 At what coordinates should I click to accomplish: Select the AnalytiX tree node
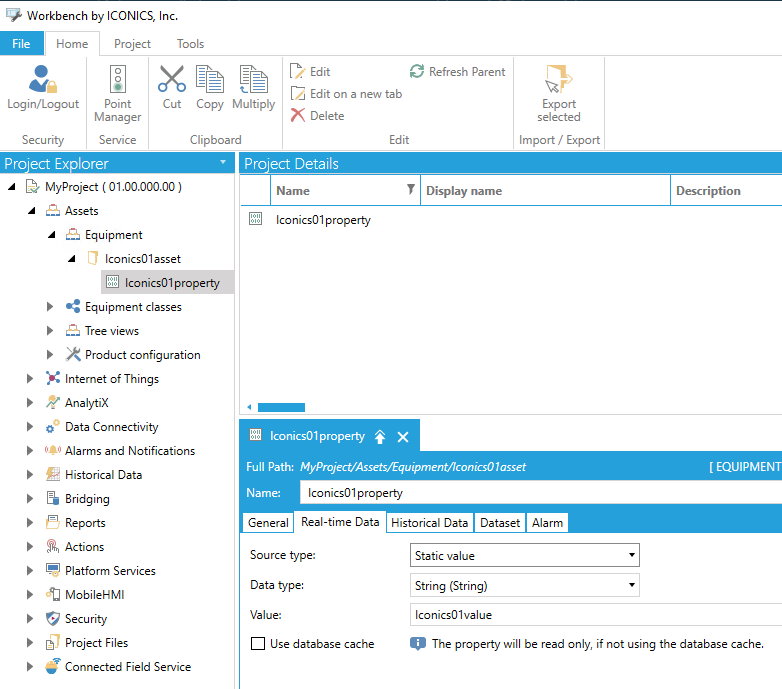pyautogui.click(x=86, y=403)
